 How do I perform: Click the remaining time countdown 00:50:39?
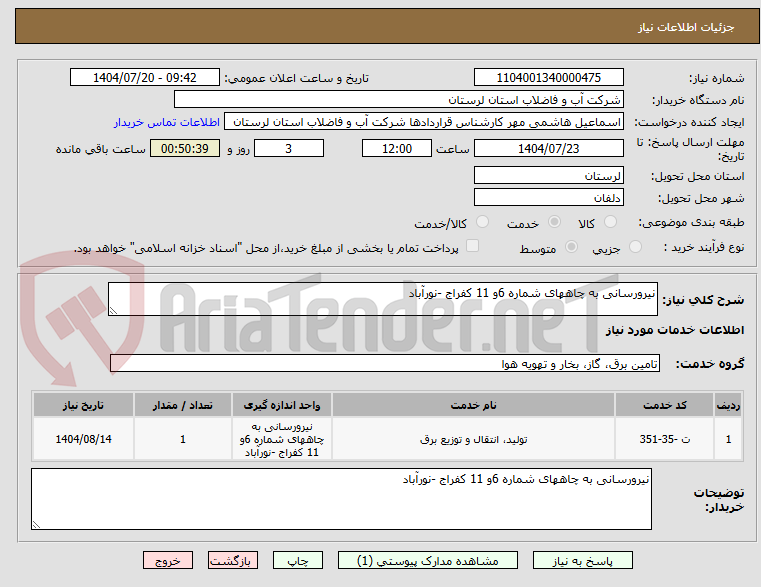pos(185,148)
